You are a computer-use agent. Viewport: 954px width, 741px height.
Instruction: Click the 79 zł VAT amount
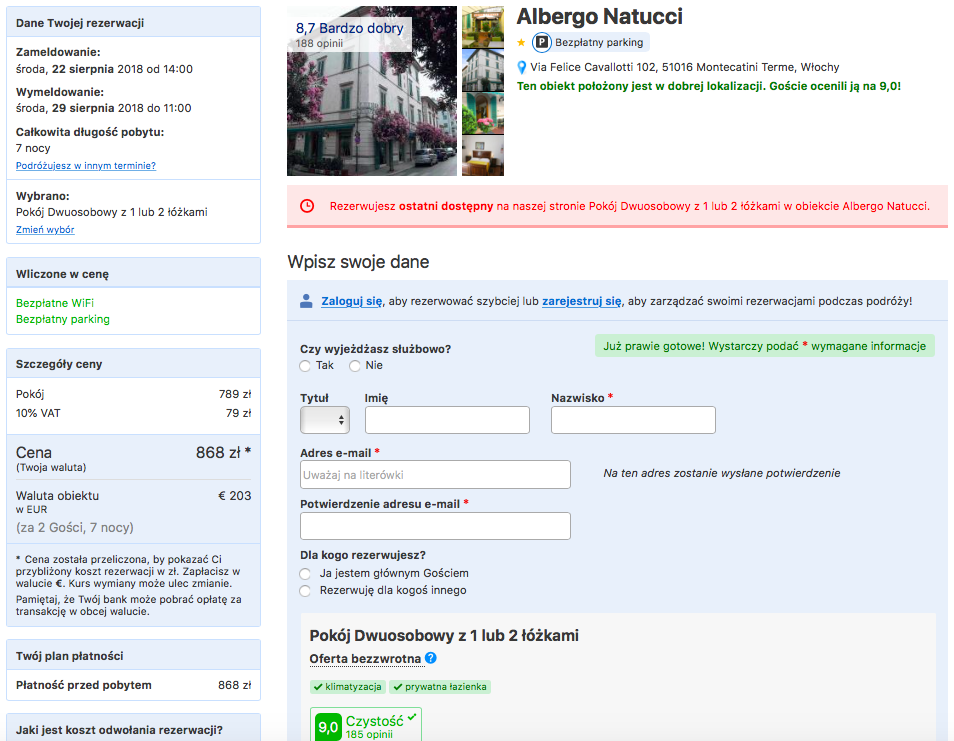238,413
